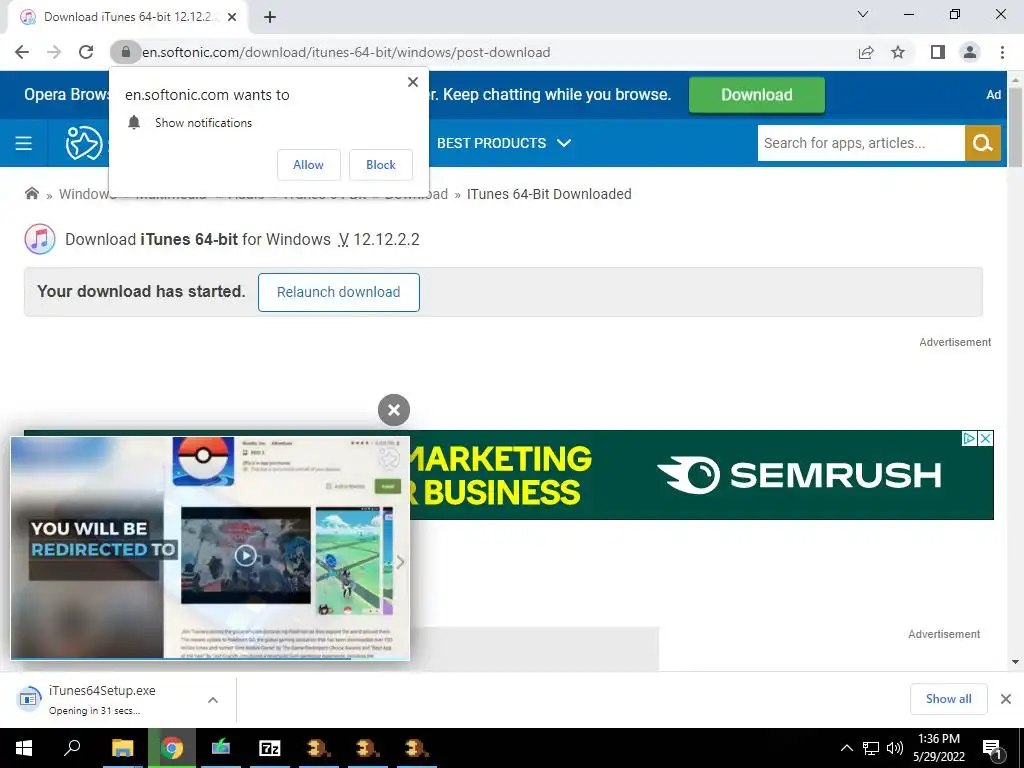The image size is (1024, 768).
Task: Go back with browser back arrow
Action: point(22,52)
